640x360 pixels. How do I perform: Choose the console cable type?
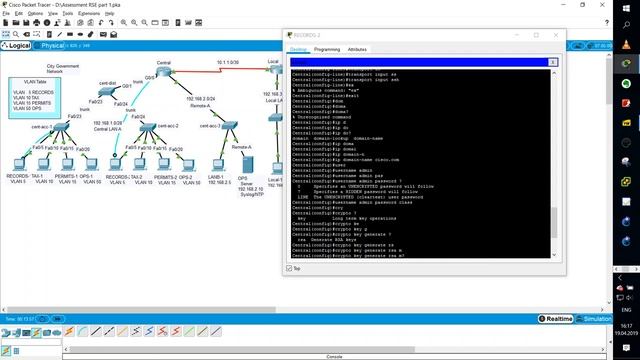[x=82, y=331]
